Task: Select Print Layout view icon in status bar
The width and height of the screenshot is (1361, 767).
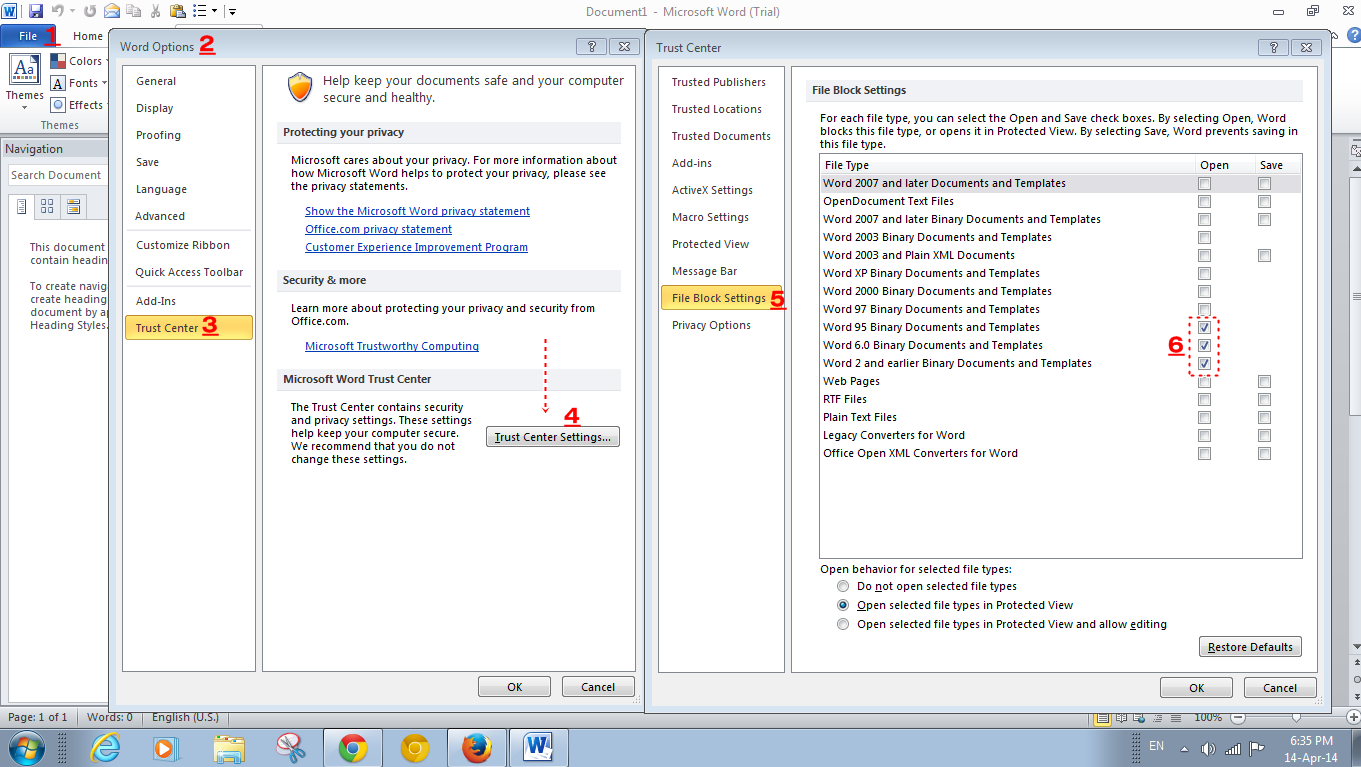Action: click(1103, 717)
